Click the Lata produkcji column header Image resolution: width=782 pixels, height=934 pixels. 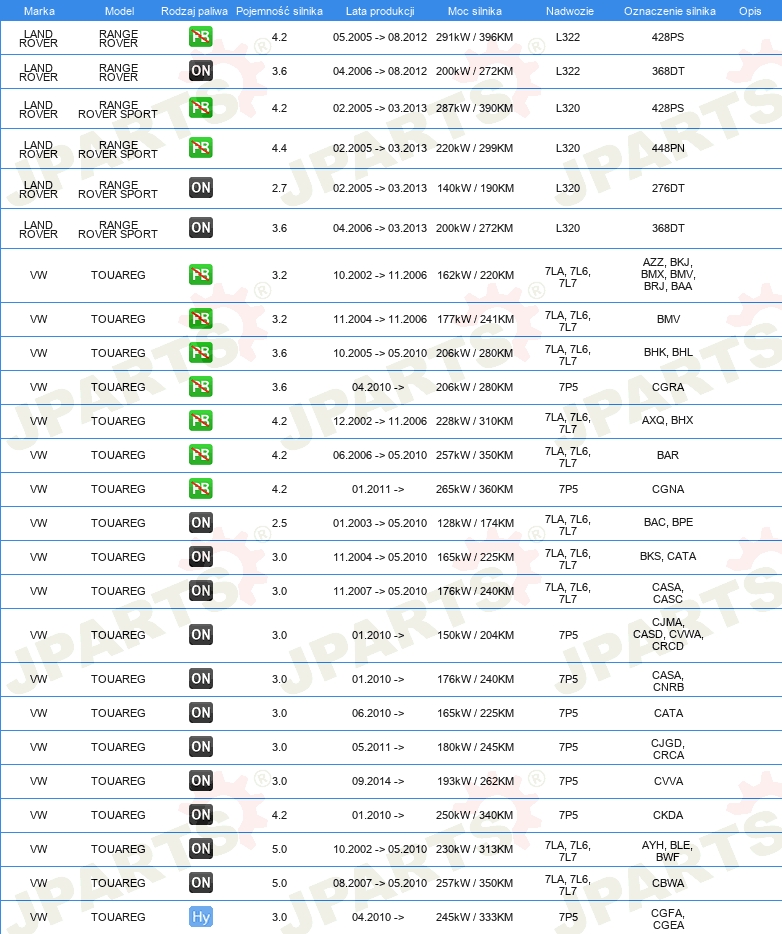click(380, 11)
